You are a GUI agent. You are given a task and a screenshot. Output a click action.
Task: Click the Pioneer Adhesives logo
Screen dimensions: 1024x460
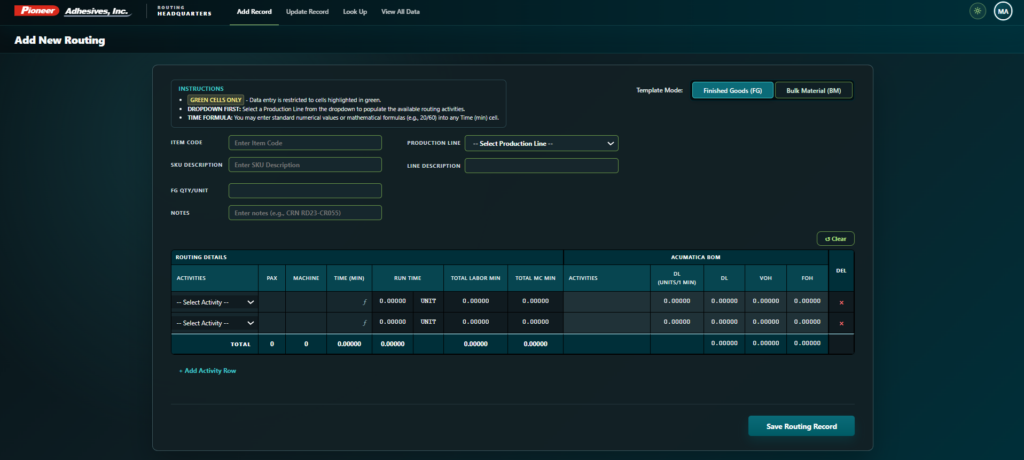[x=72, y=11]
